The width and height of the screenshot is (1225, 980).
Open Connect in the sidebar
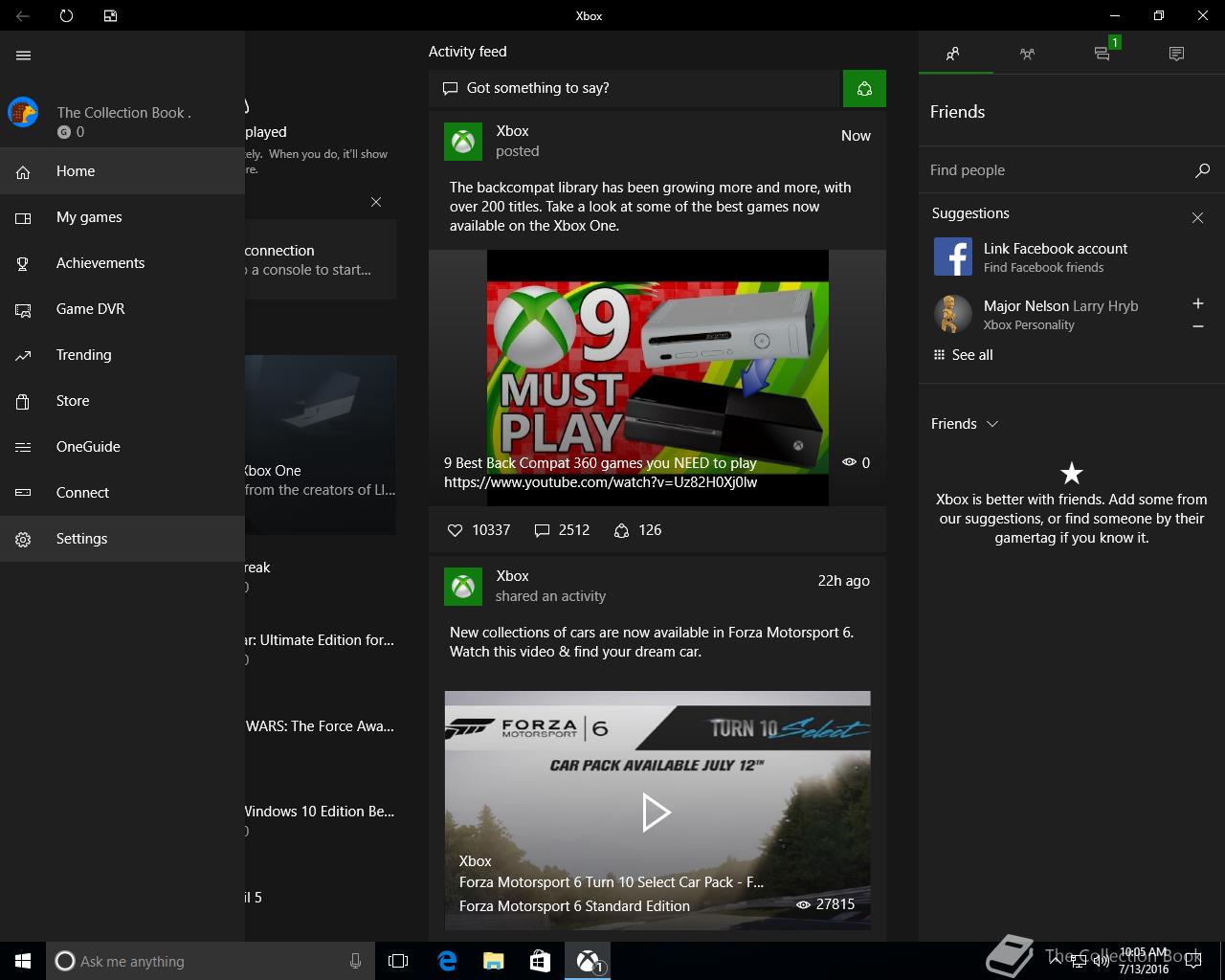(122, 493)
